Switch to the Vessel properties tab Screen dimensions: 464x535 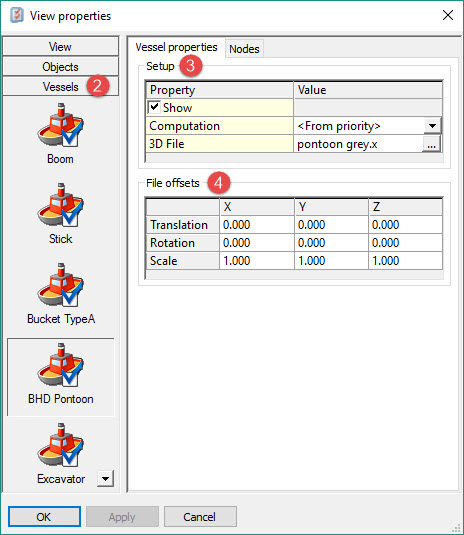click(x=176, y=47)
